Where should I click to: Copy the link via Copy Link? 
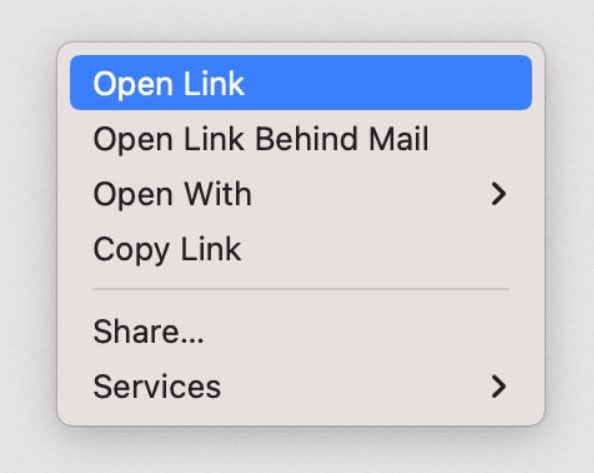[x=301, y=249]
